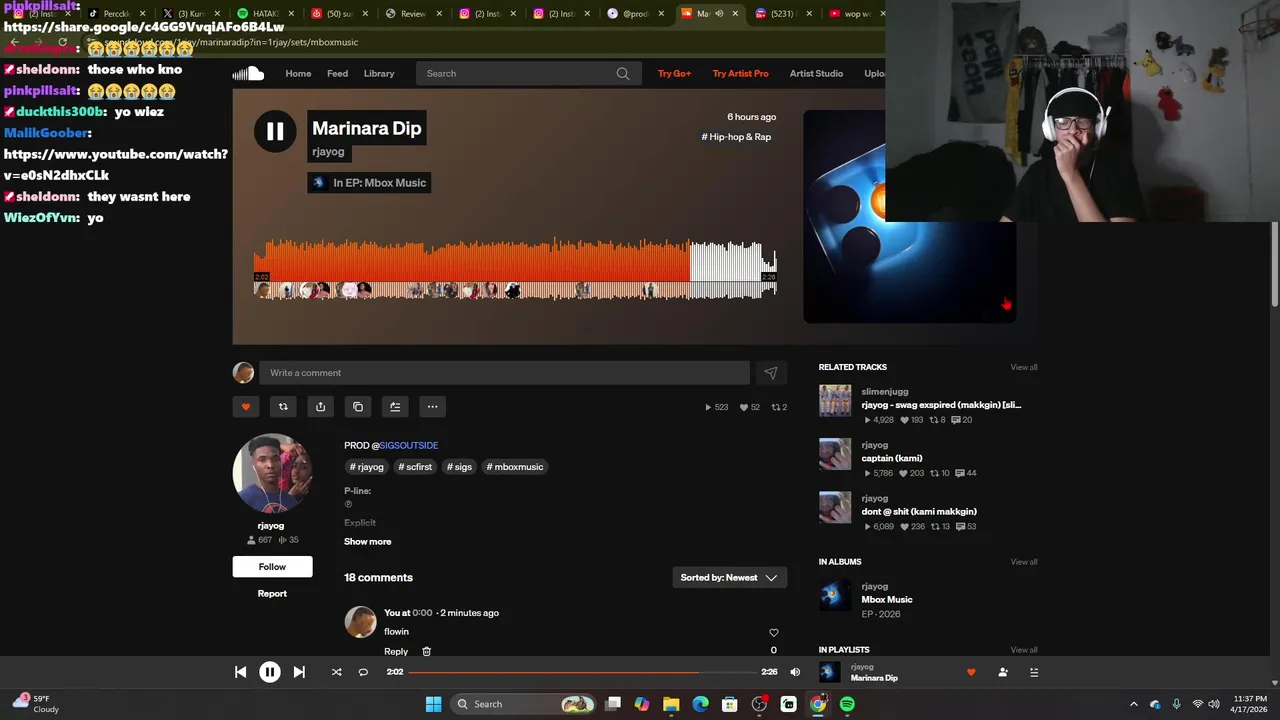The width and height of the screenshot is (1280, 720).
Task: Open Spotify from the taskbar
Action: (847, 704)
